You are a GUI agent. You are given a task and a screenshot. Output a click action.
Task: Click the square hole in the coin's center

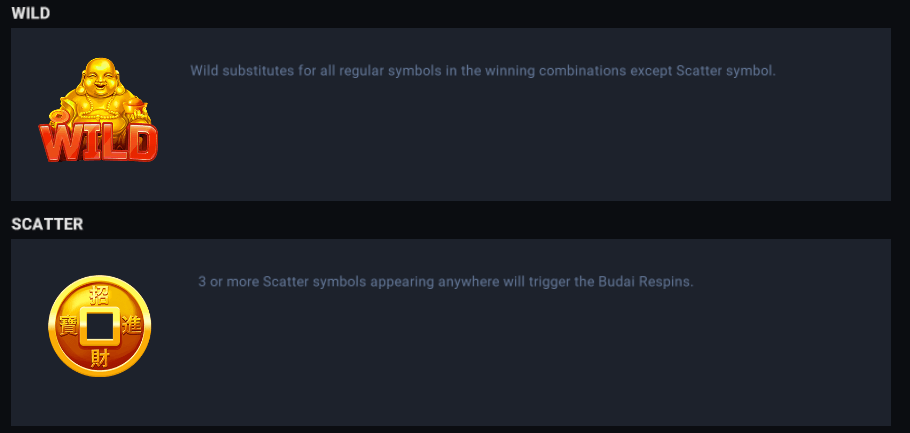99,327
